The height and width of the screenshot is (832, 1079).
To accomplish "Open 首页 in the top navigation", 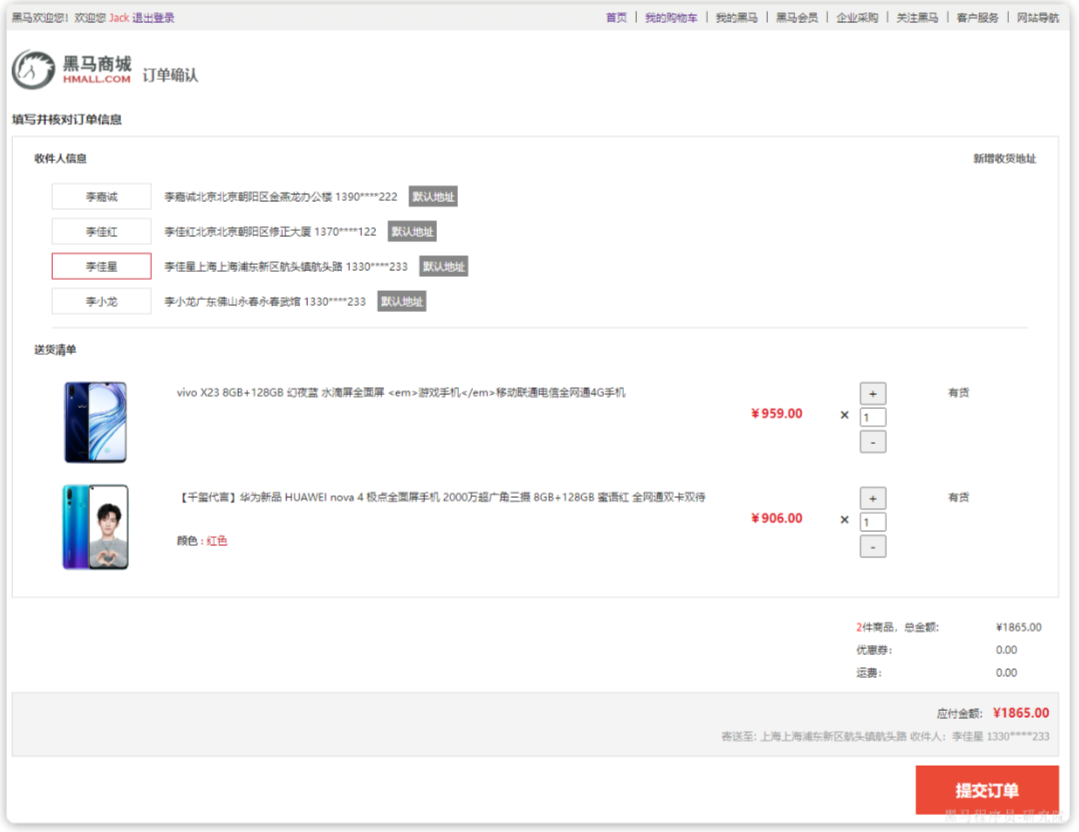I will tap(616, 18).
